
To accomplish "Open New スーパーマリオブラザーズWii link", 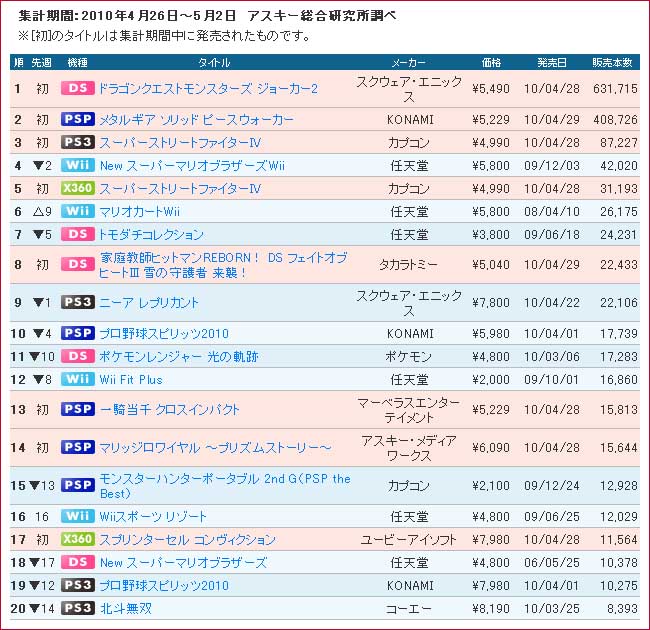I will (x=192, y=166).
